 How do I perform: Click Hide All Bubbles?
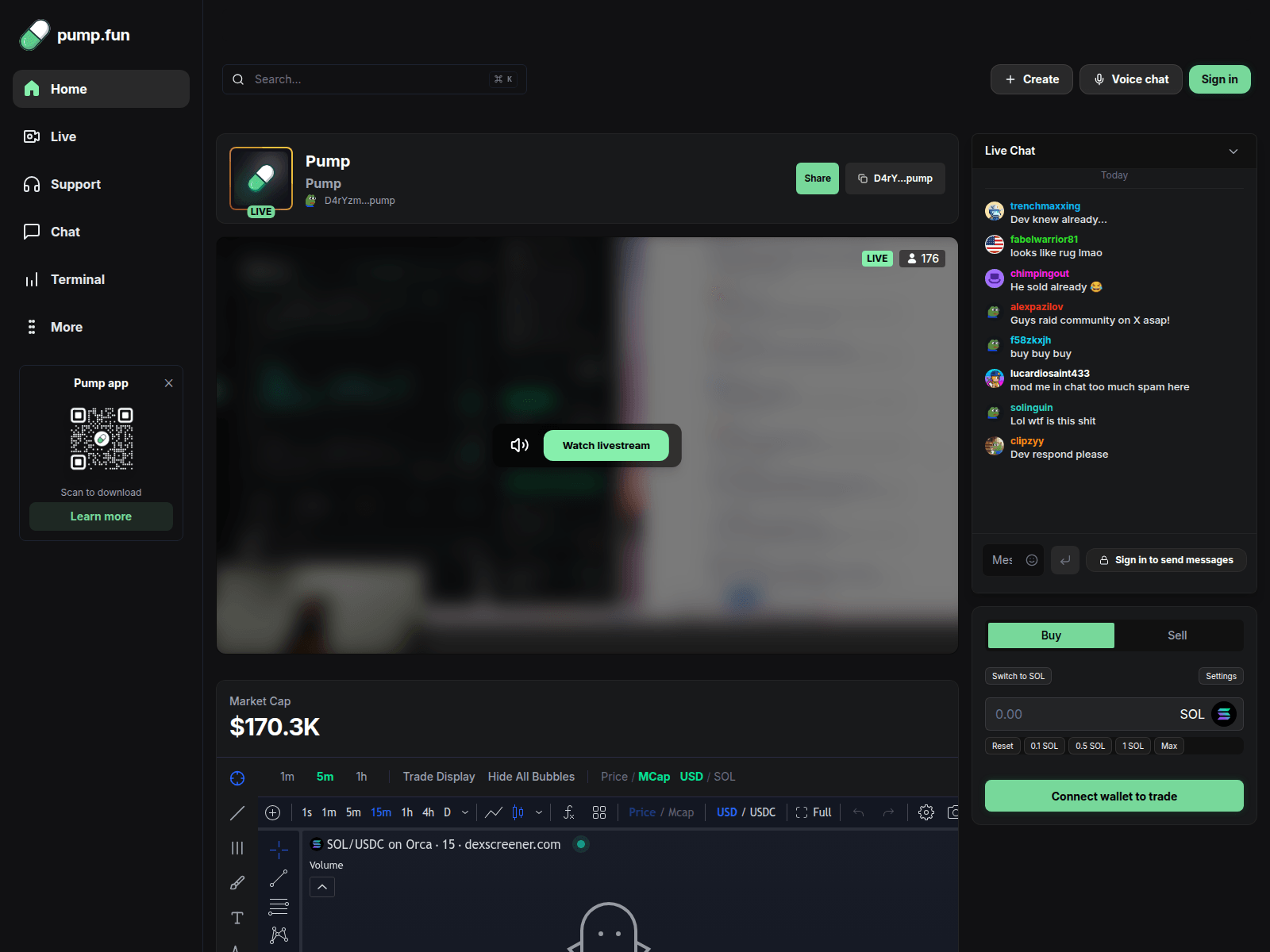point(531,777)
